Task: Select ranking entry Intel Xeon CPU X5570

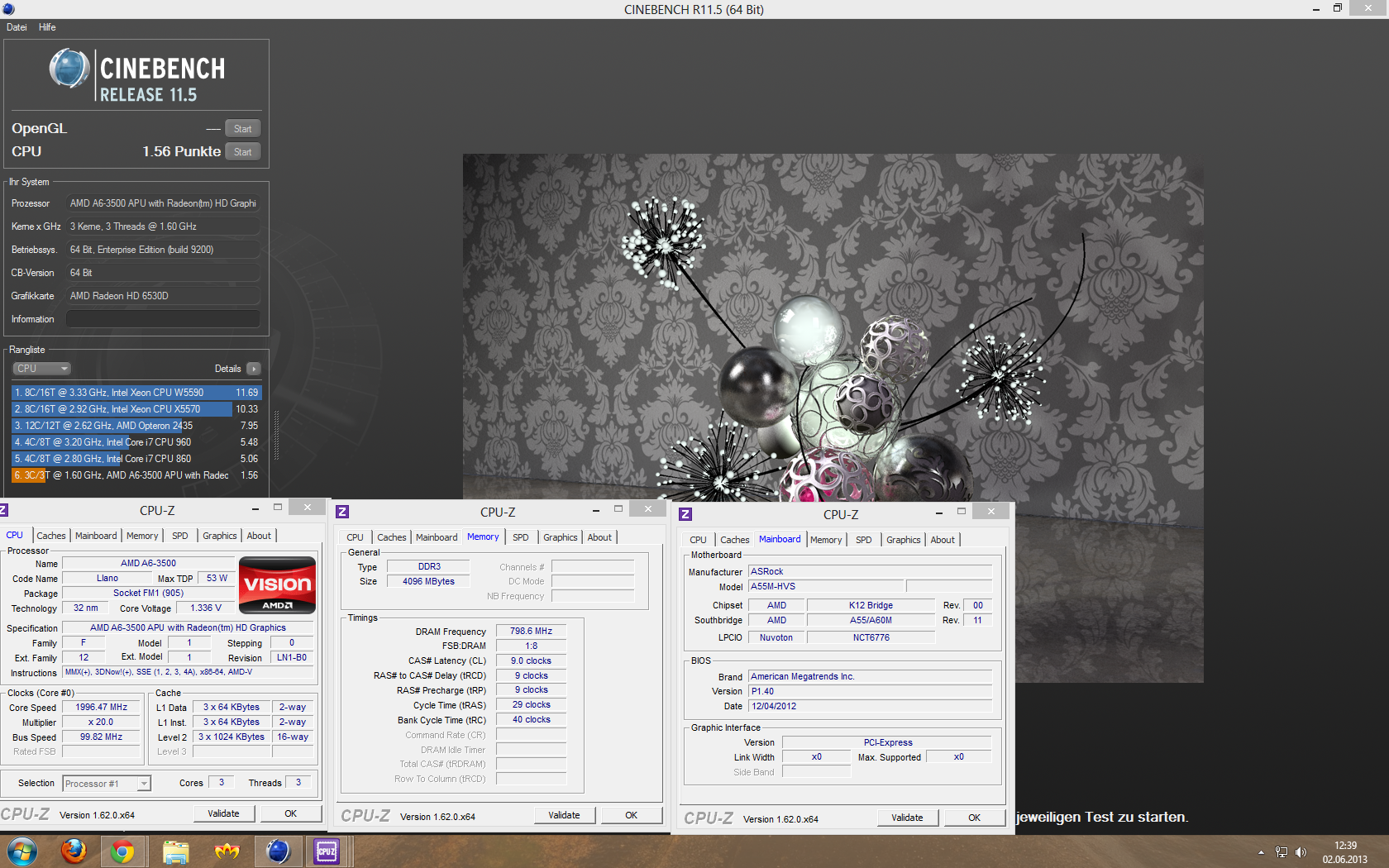Action: point(136,409)
